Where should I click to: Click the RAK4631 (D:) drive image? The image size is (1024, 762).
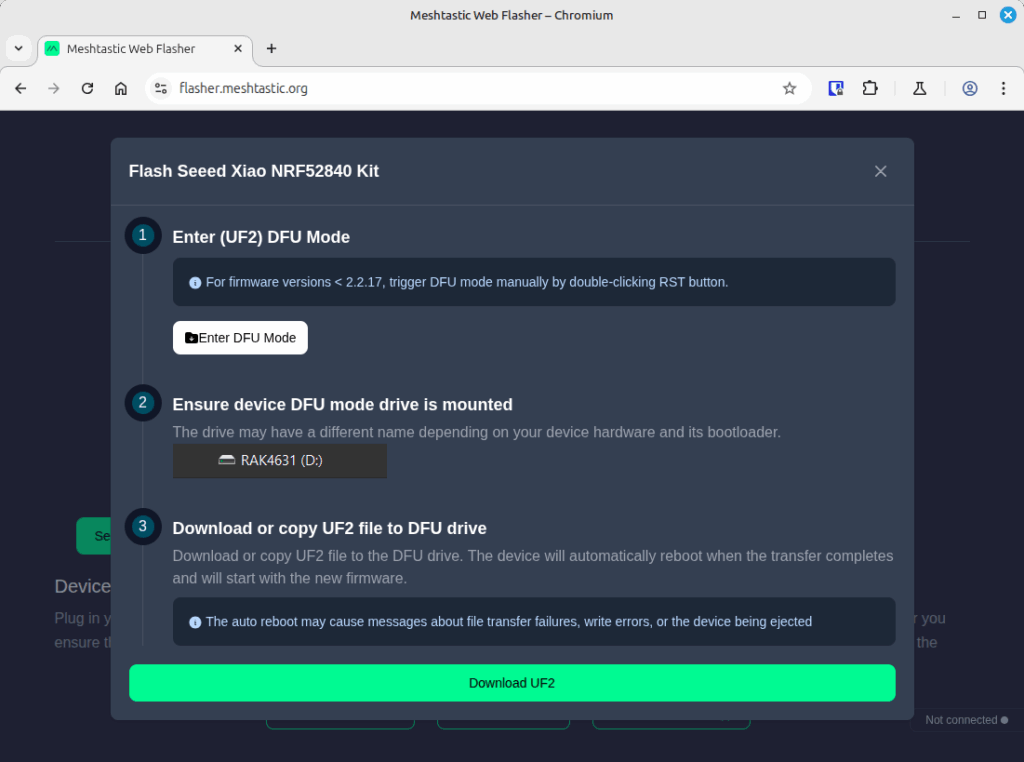[280, 461]
